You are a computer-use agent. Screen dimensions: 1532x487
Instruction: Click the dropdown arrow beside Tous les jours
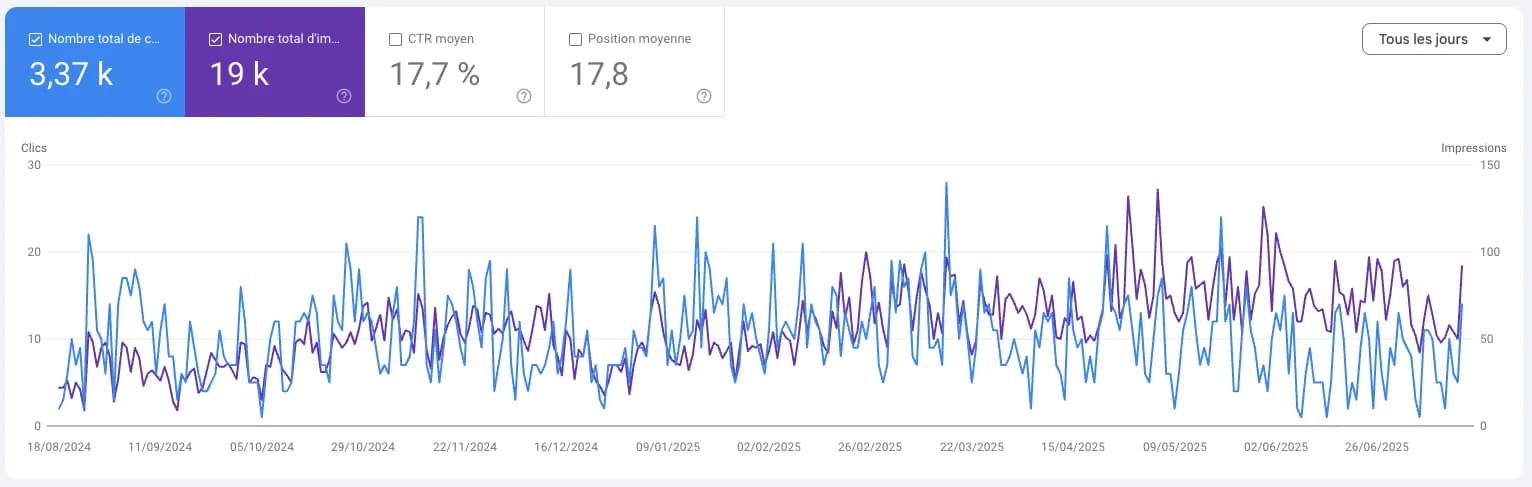(1487, 40)
